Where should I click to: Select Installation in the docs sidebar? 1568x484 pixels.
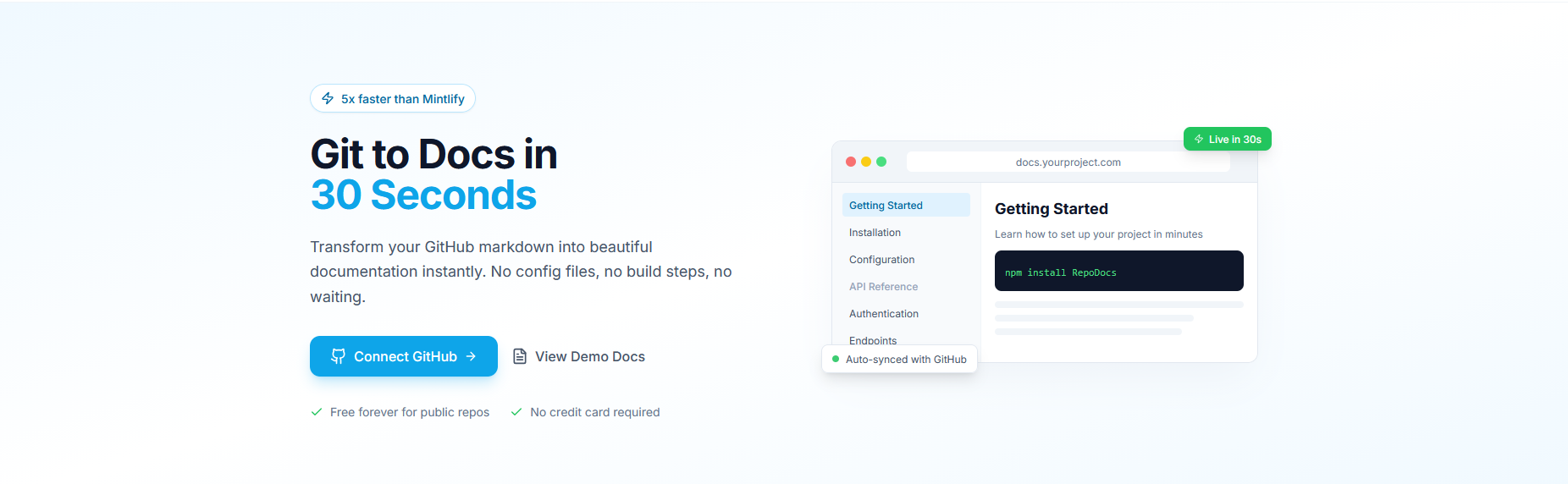(x=906, y=232)
